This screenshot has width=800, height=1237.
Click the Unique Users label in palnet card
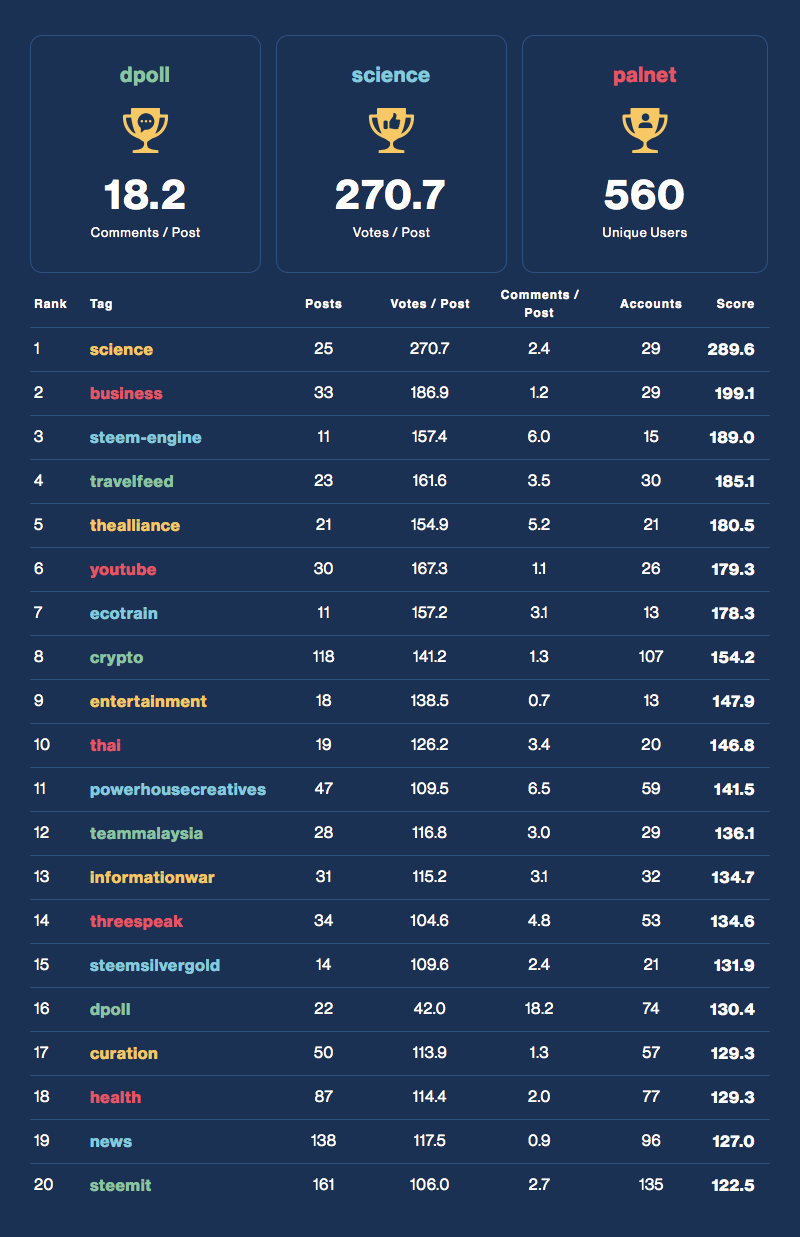point(645,232)
